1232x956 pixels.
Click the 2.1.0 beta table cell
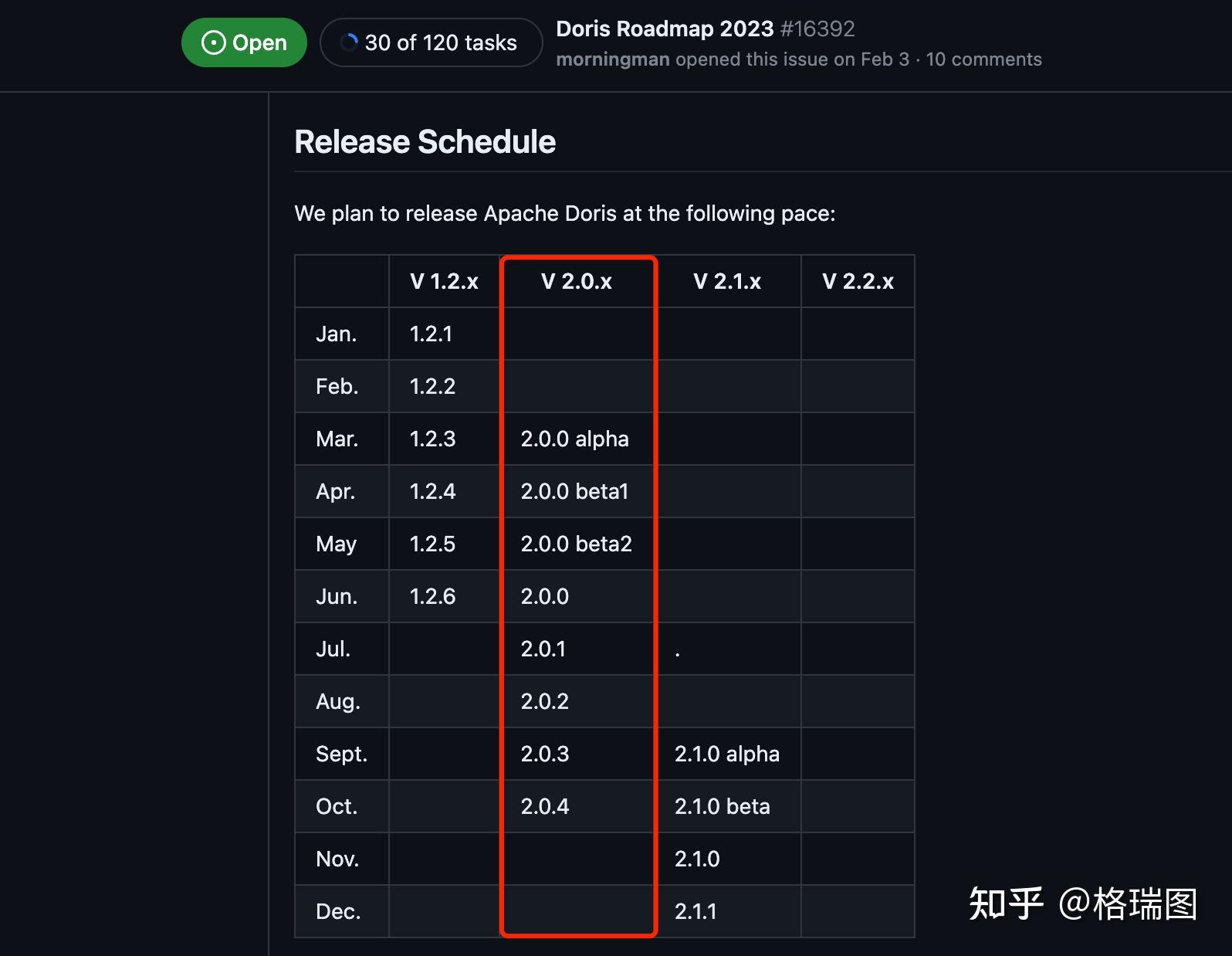tap(722, 806)
